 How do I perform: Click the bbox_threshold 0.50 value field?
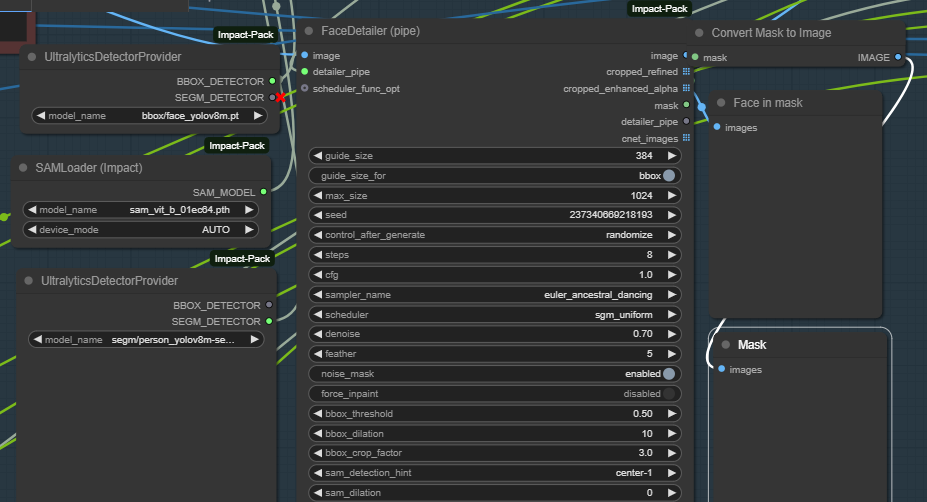click(495, 413)
